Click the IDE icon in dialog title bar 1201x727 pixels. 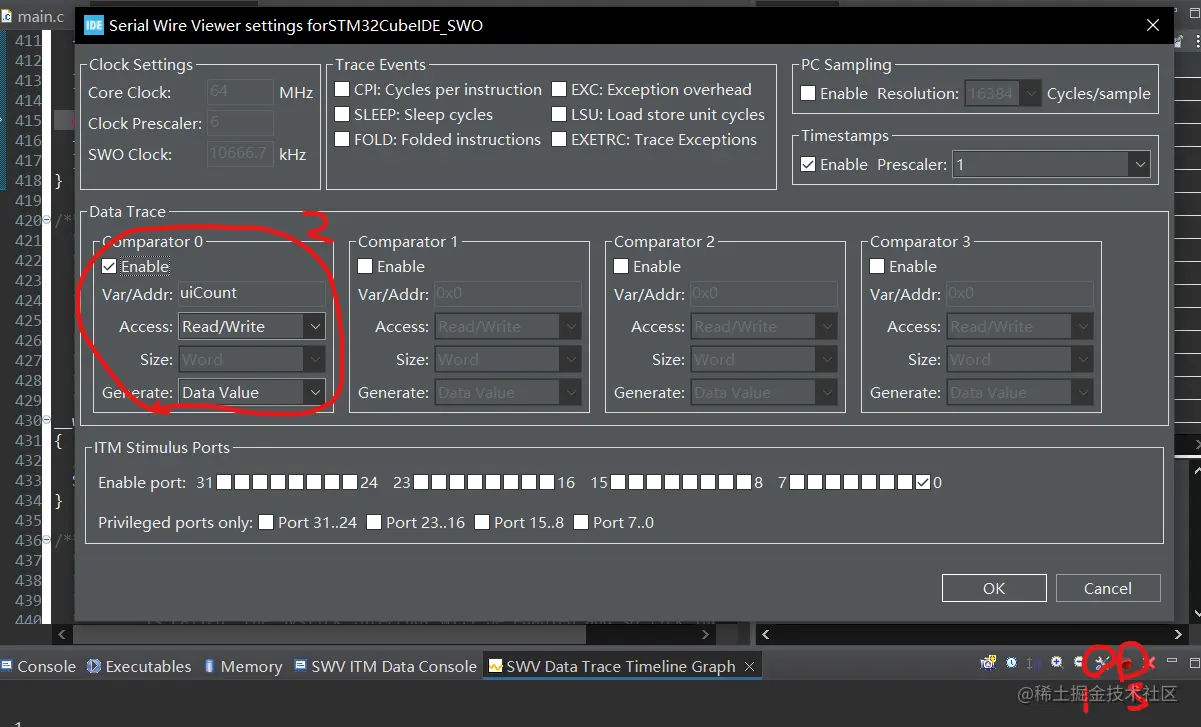coord(93,26)
